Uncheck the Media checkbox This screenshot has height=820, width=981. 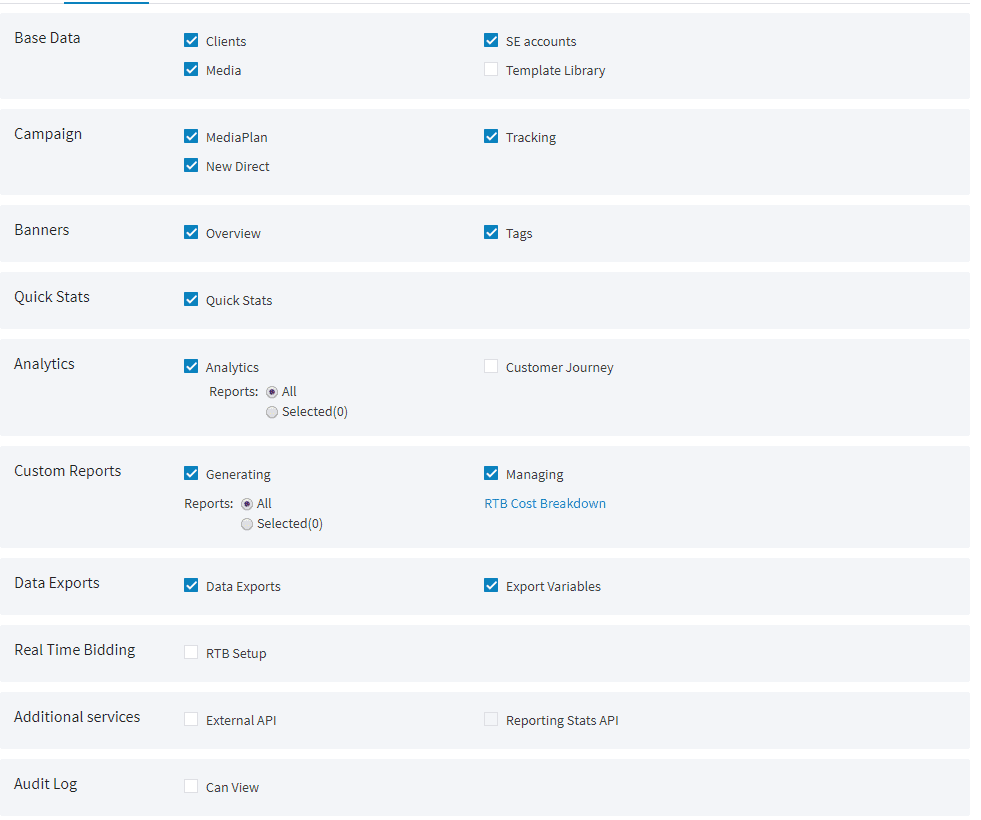[x=191, y=69]
